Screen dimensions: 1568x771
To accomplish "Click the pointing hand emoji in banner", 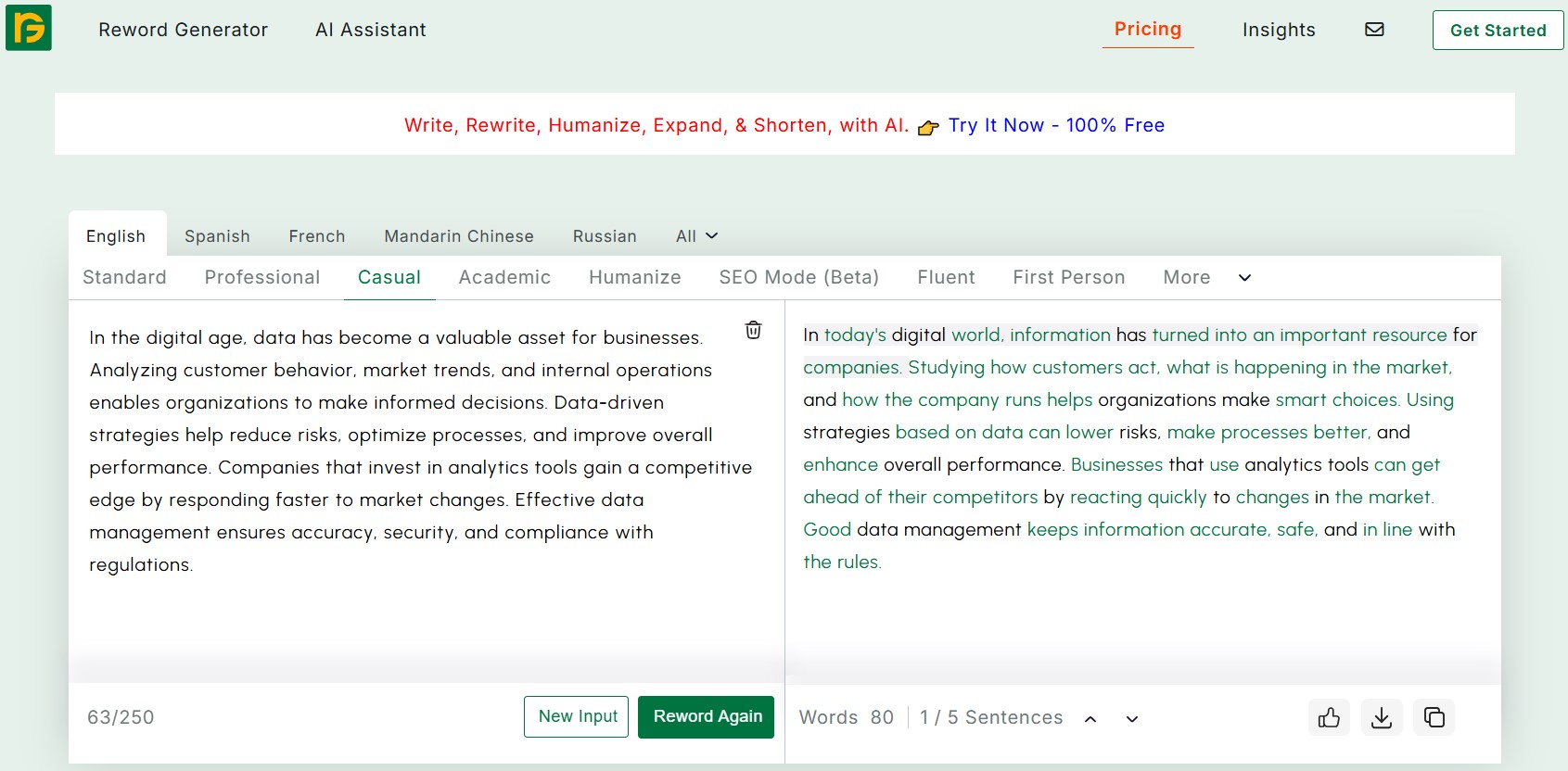I will coord(928,127).
